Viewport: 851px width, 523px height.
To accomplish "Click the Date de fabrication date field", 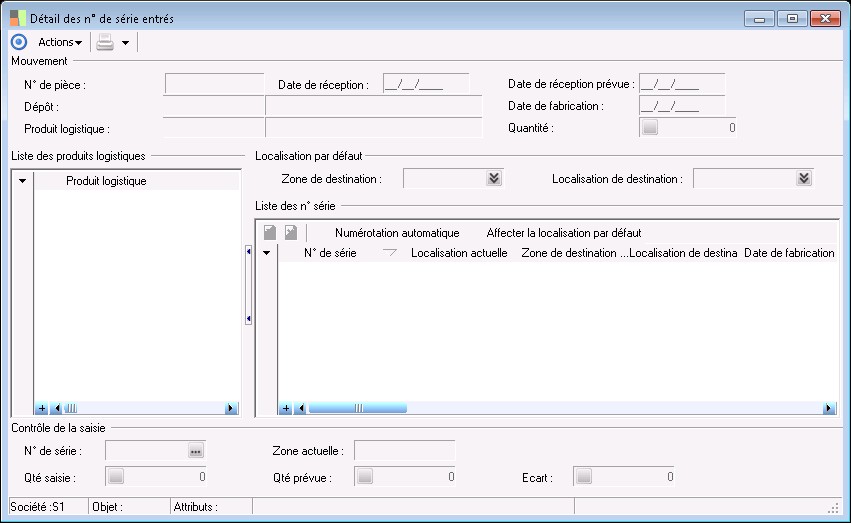I will click(682, 106).
